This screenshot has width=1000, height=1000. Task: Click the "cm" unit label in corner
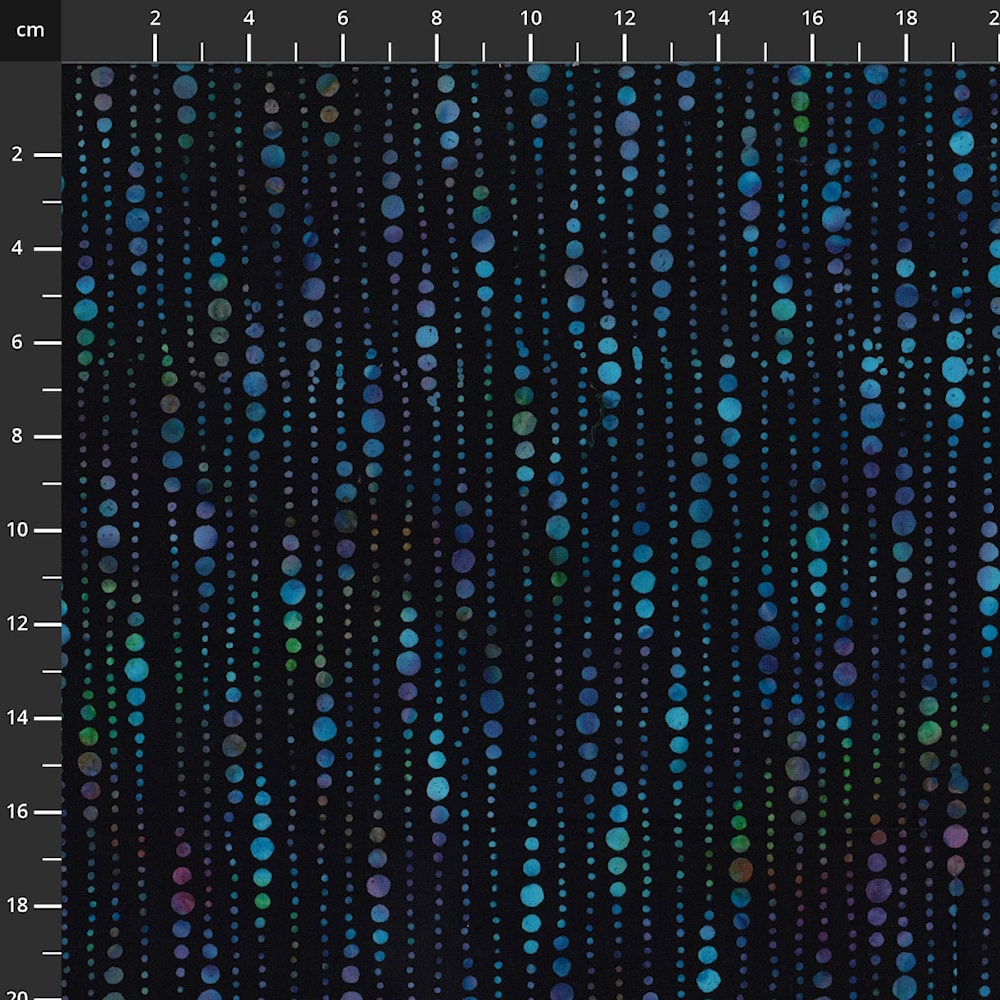point(30,30)
